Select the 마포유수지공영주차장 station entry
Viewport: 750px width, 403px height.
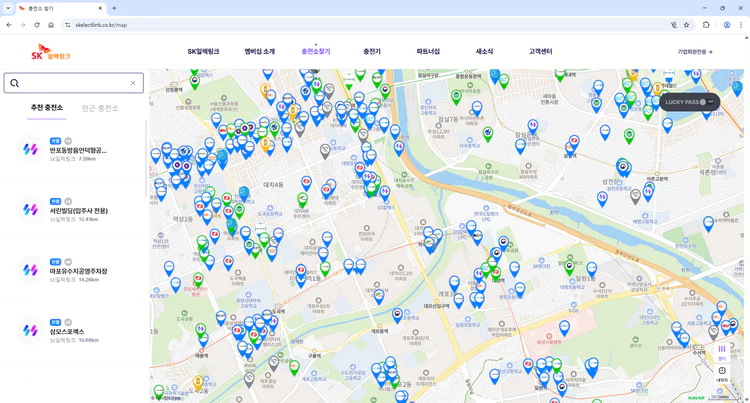click(73, 271)
